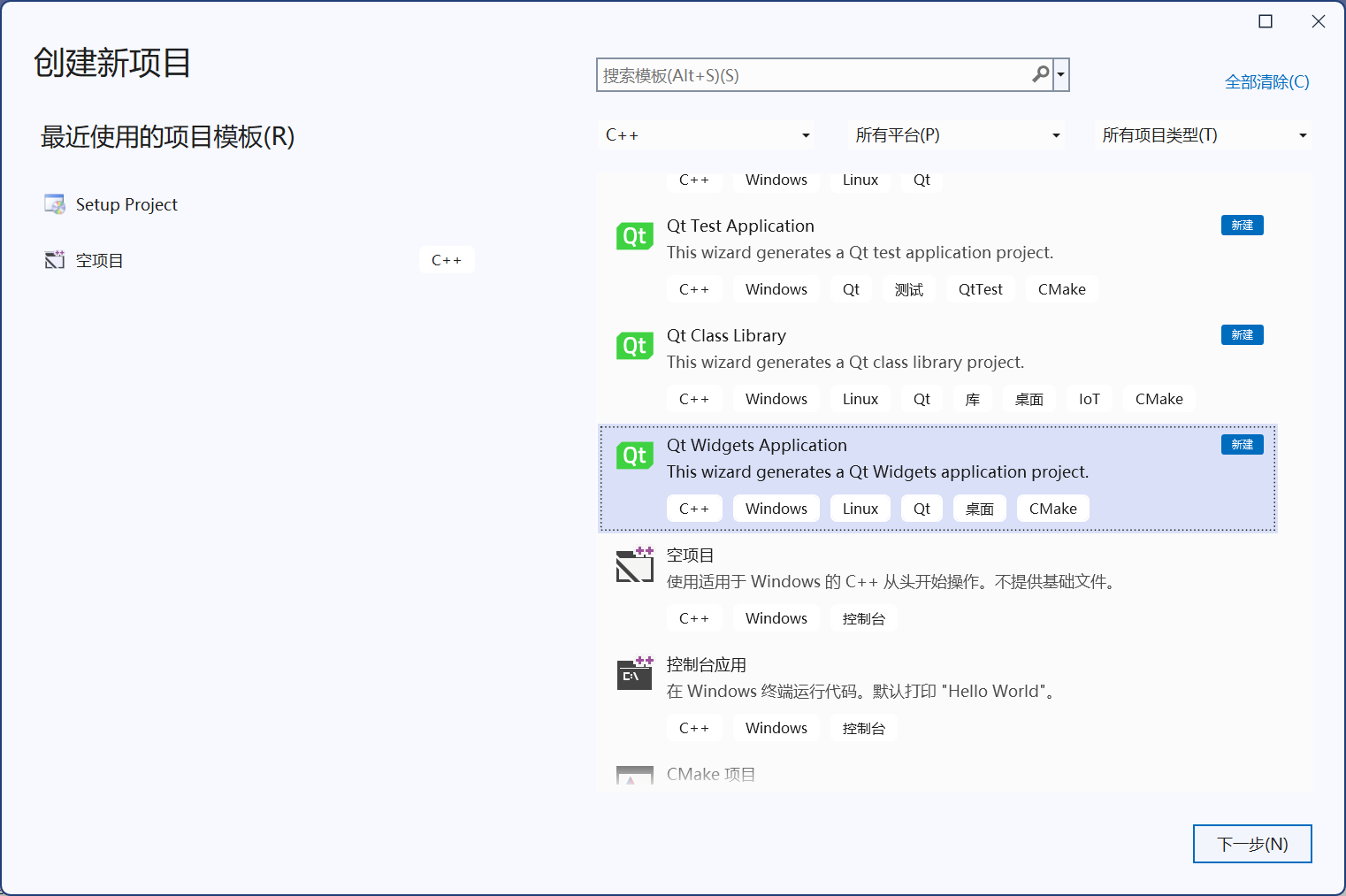The height and width of the screenshot is (896, 1346).
Task: Click the 测试 tag under Qt Test Application
Action: [x=909, y=289]
